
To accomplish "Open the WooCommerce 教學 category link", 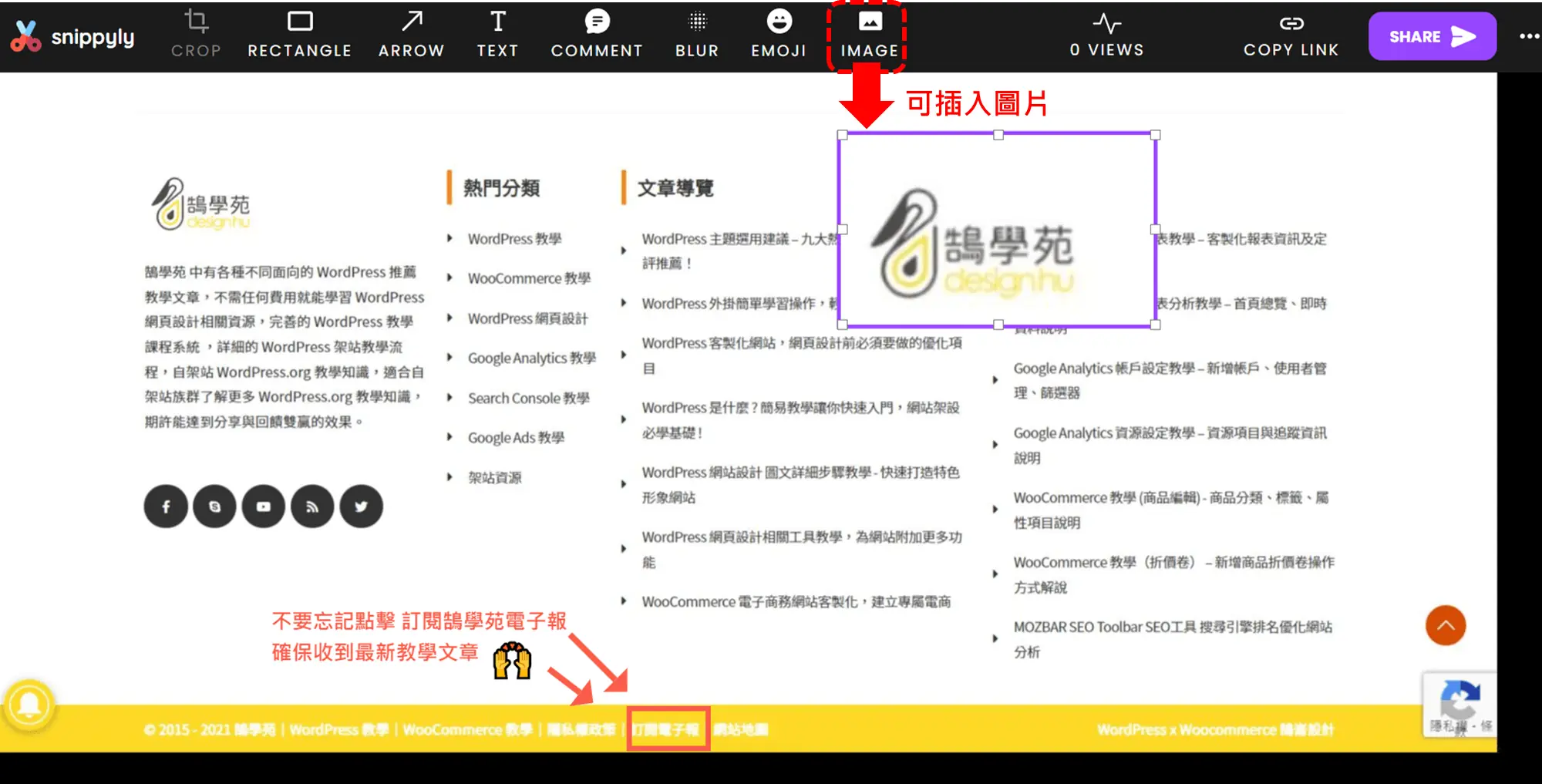I will [529, 278].
